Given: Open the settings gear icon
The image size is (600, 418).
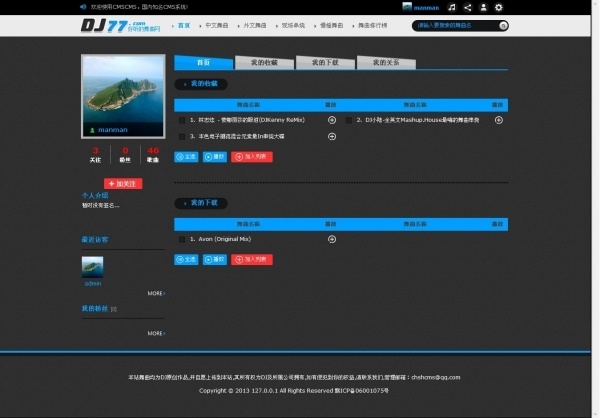Looking at the screenshot, I should pos(498,7).
